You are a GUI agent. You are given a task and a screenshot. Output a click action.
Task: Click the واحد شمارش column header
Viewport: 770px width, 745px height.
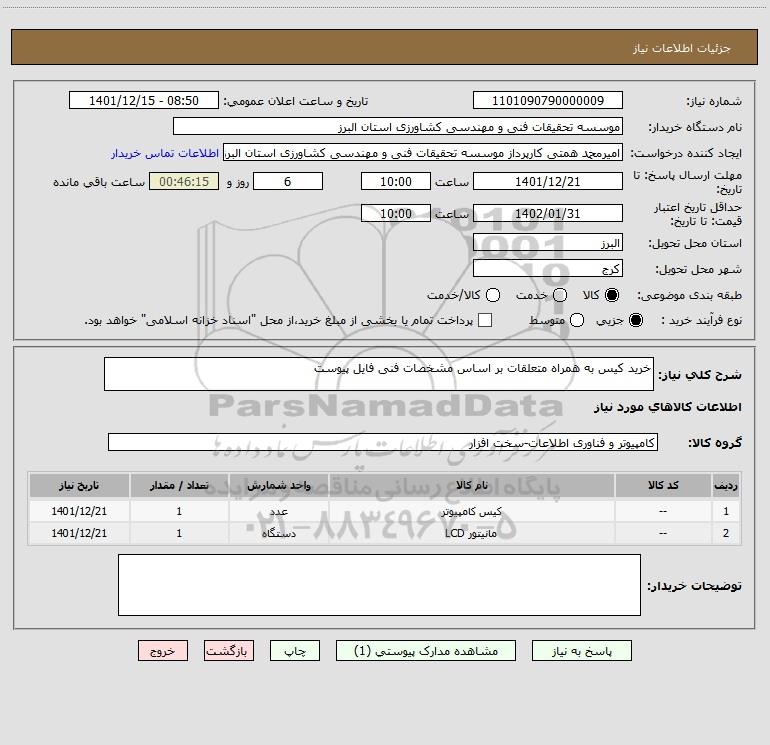tap(278, 486)
